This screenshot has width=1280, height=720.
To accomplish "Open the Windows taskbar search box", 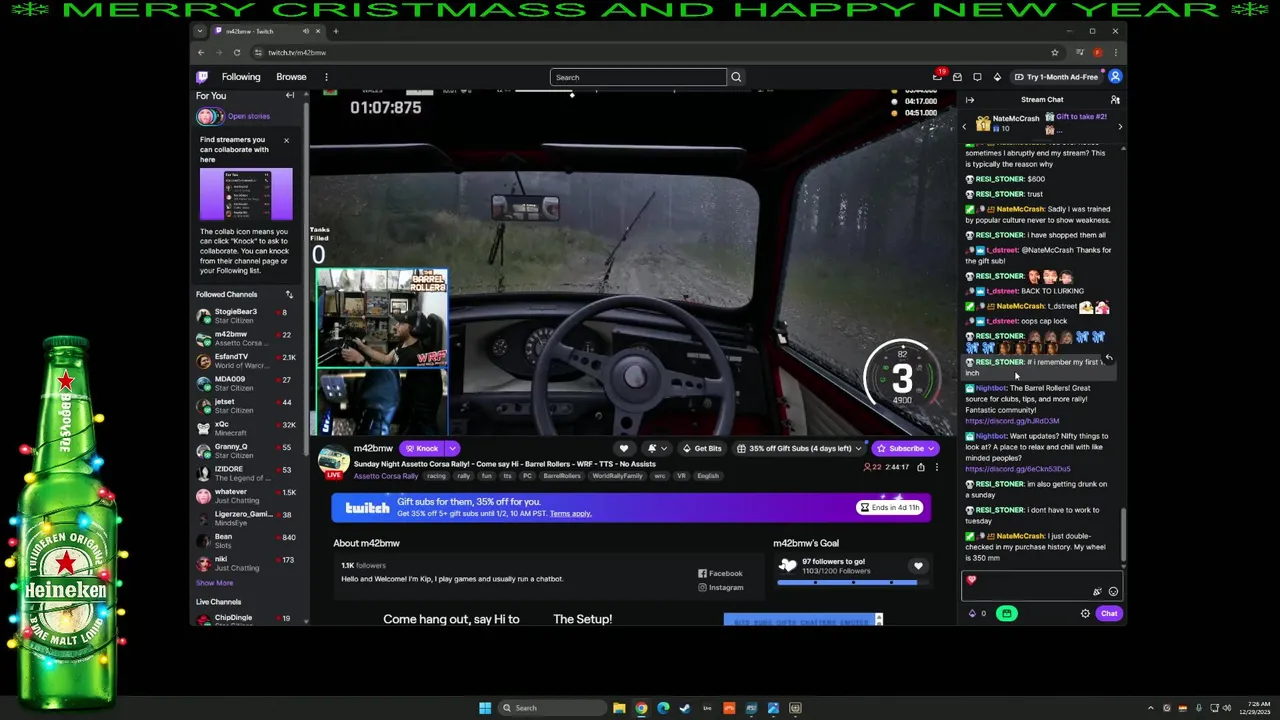I will [551, 708].
